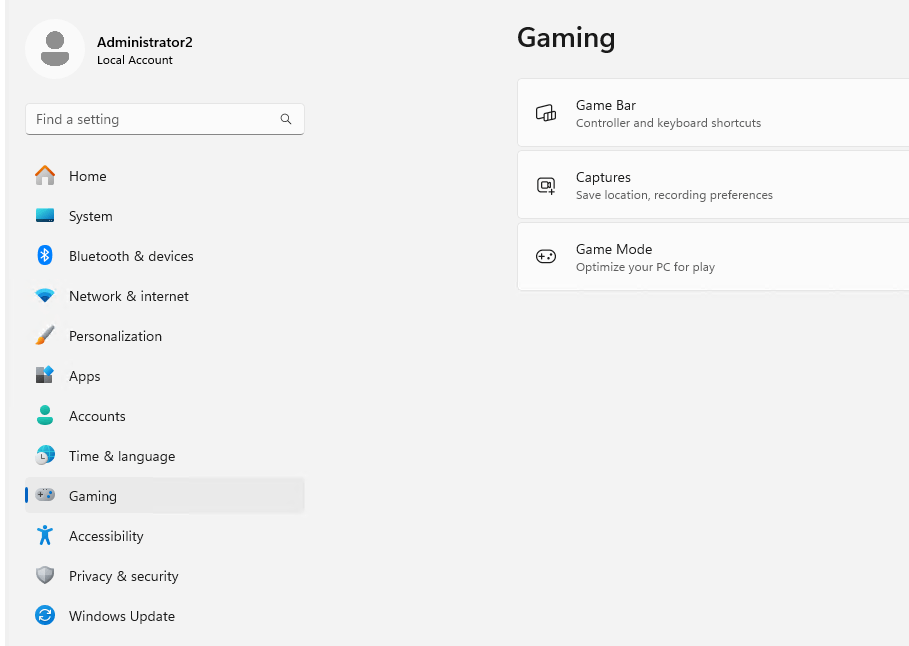Screen dimensions: 909x646
Task: Click the Windows Update refresh icon
Action: pyautogui.click(x=45, y=615)
